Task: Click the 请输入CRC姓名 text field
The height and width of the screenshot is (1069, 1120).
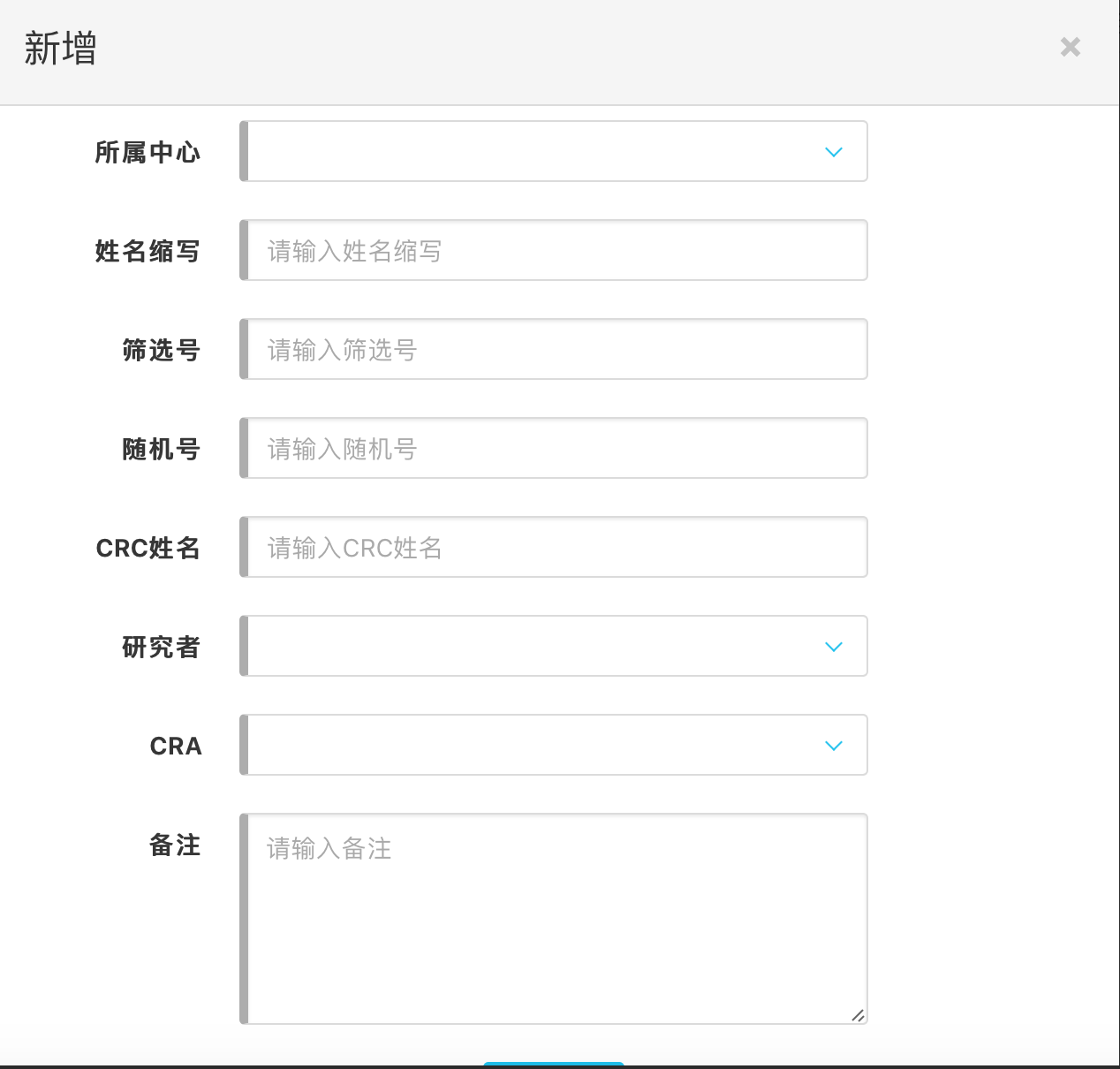Action: pyautogui.click(x=556, y=548)
